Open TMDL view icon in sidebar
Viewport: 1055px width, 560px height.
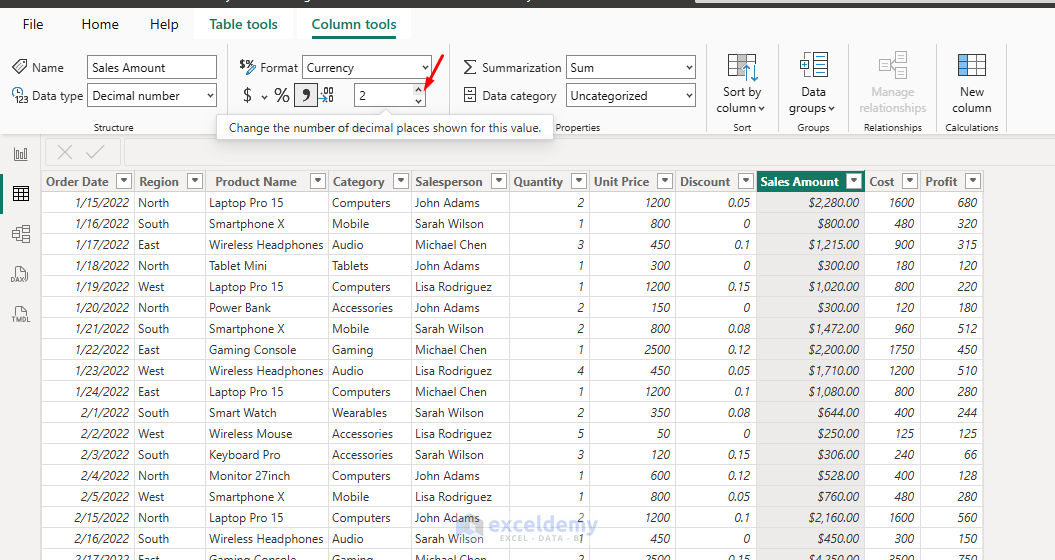click(21, 314)
